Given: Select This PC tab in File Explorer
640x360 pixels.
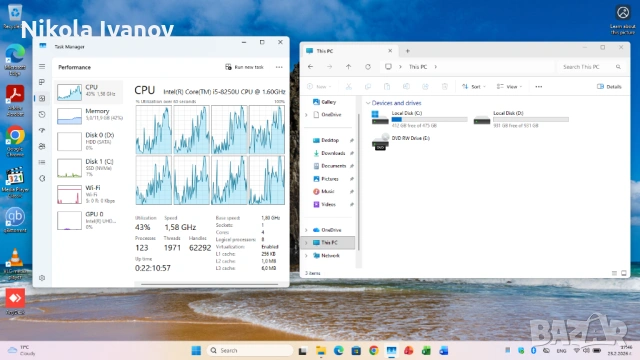Looking at the screenshot, I should click(x=350, y=51).
